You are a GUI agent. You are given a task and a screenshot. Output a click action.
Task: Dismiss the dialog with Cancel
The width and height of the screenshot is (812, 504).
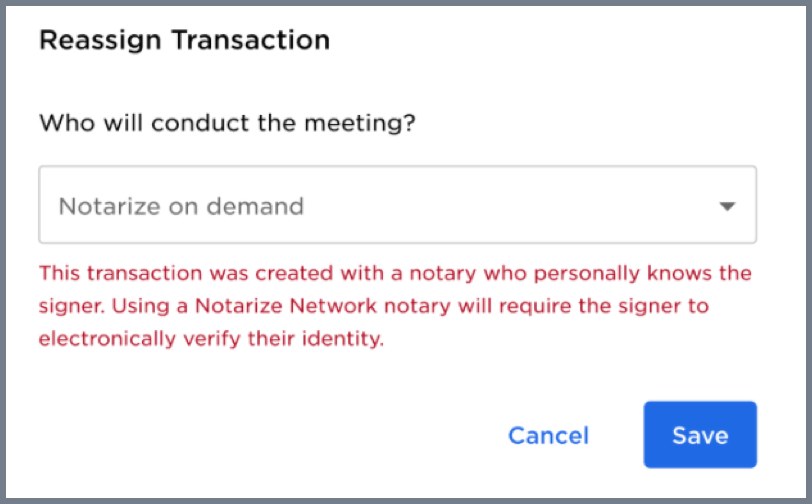point(548,436)
